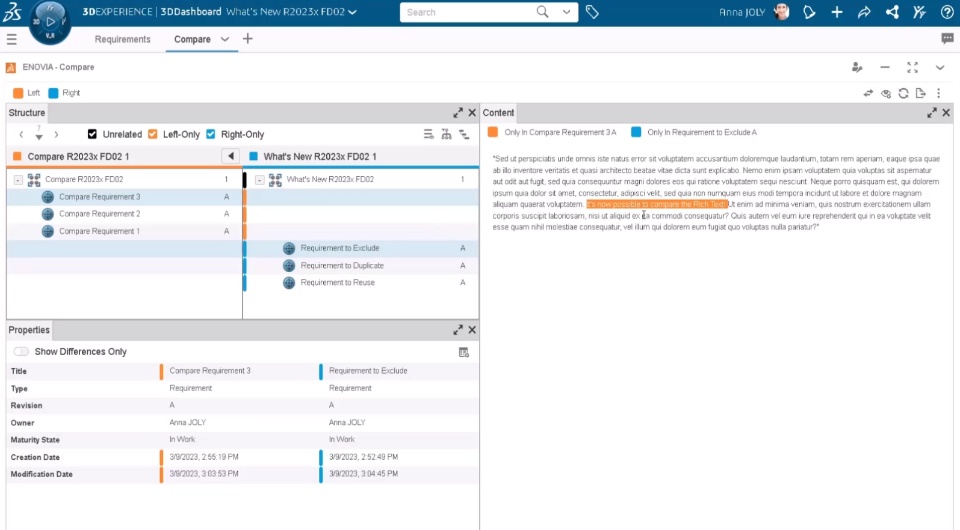The image size is (960, 530).
Task: Select Compare Requirement 1 row
Action: 125,231
